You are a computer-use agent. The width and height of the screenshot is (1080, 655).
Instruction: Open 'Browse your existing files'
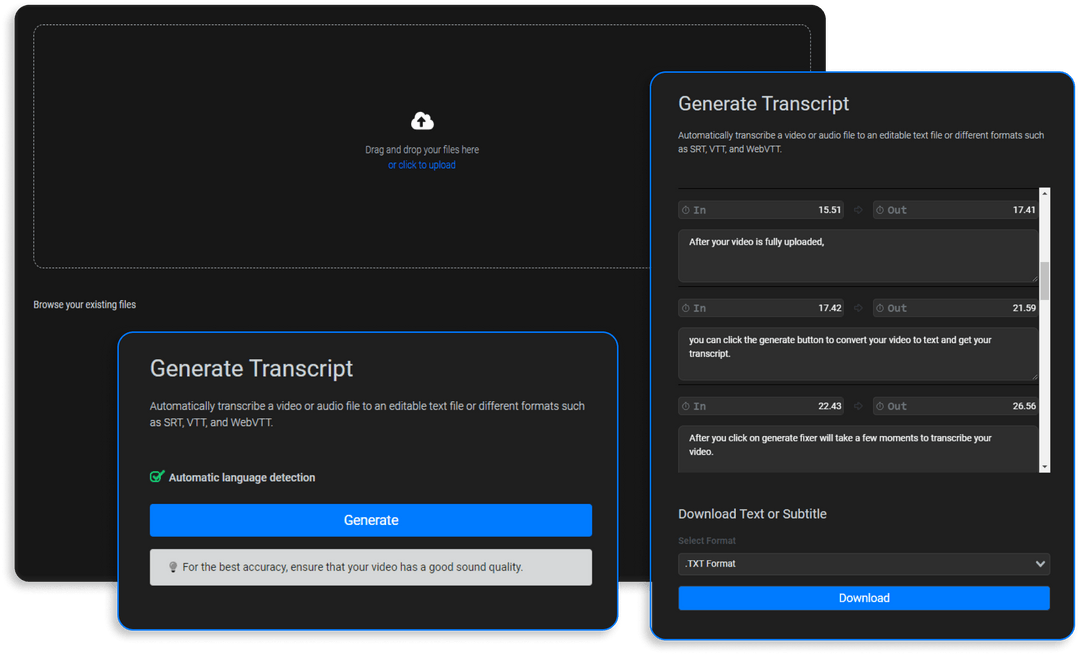click(85, 304)
